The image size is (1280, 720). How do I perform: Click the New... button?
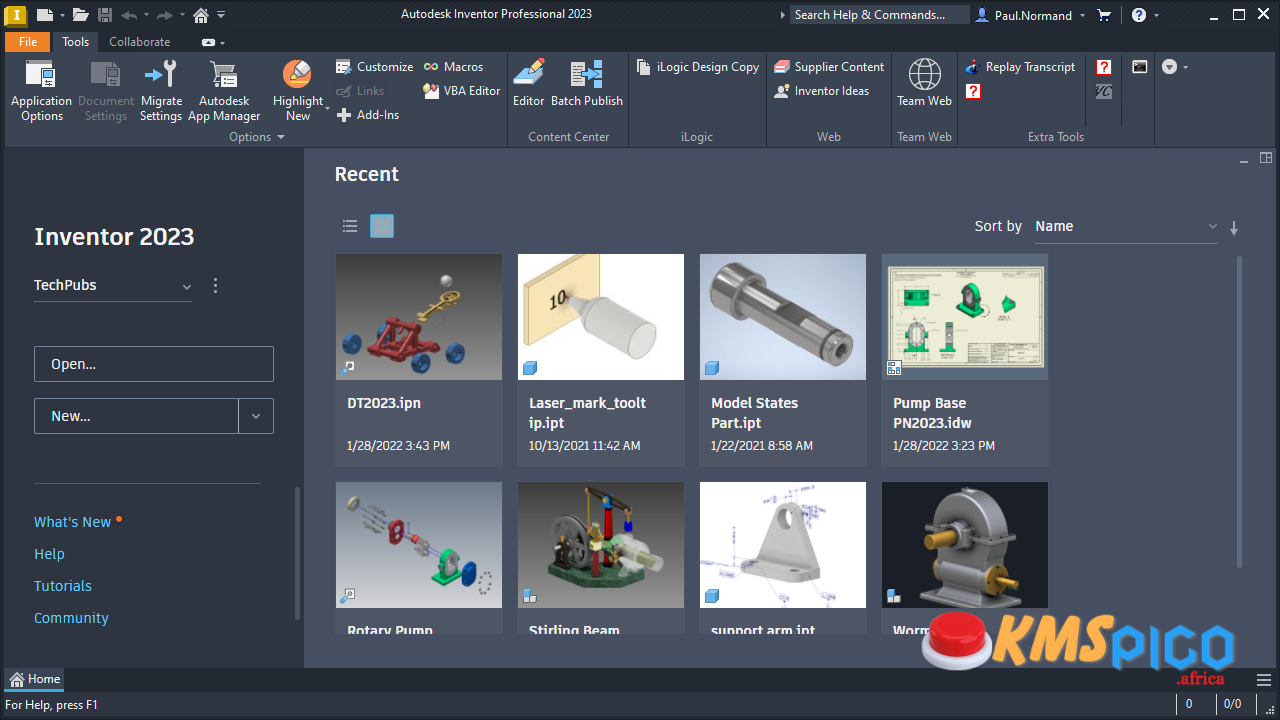point(136,416)
